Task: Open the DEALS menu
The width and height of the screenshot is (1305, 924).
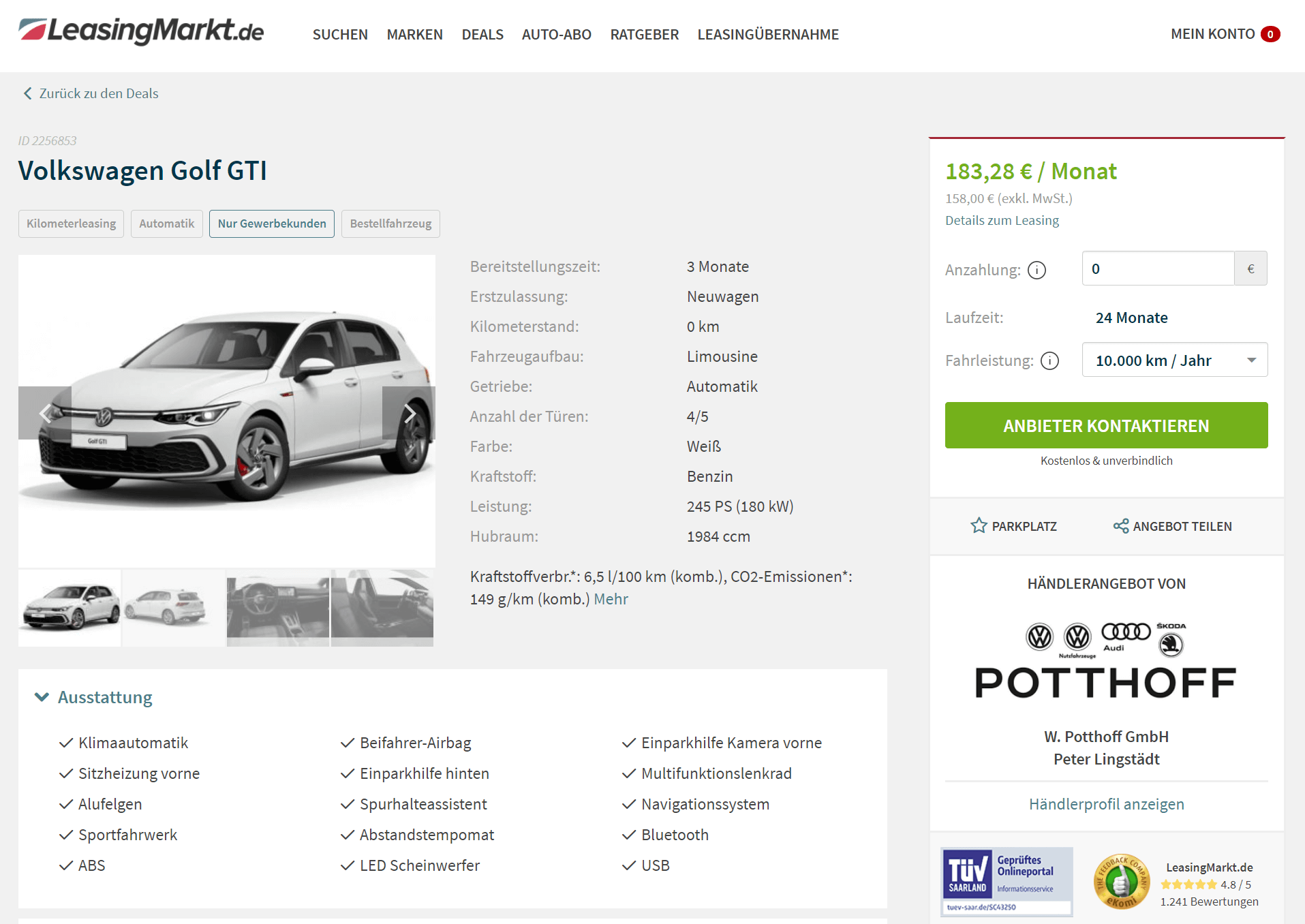Action: point(482,34)
